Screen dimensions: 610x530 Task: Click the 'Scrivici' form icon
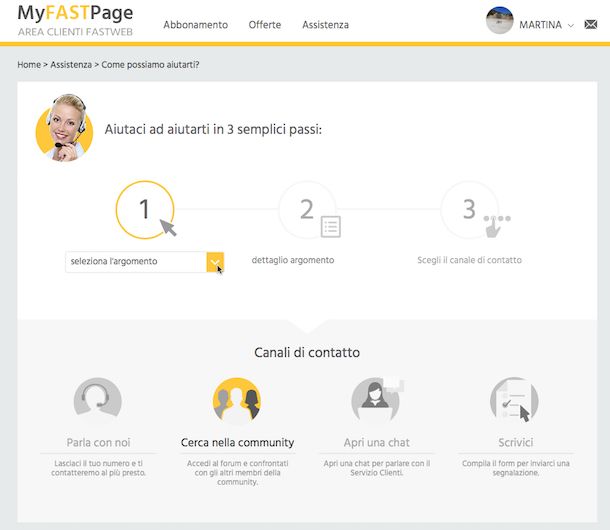coord(514,400)
